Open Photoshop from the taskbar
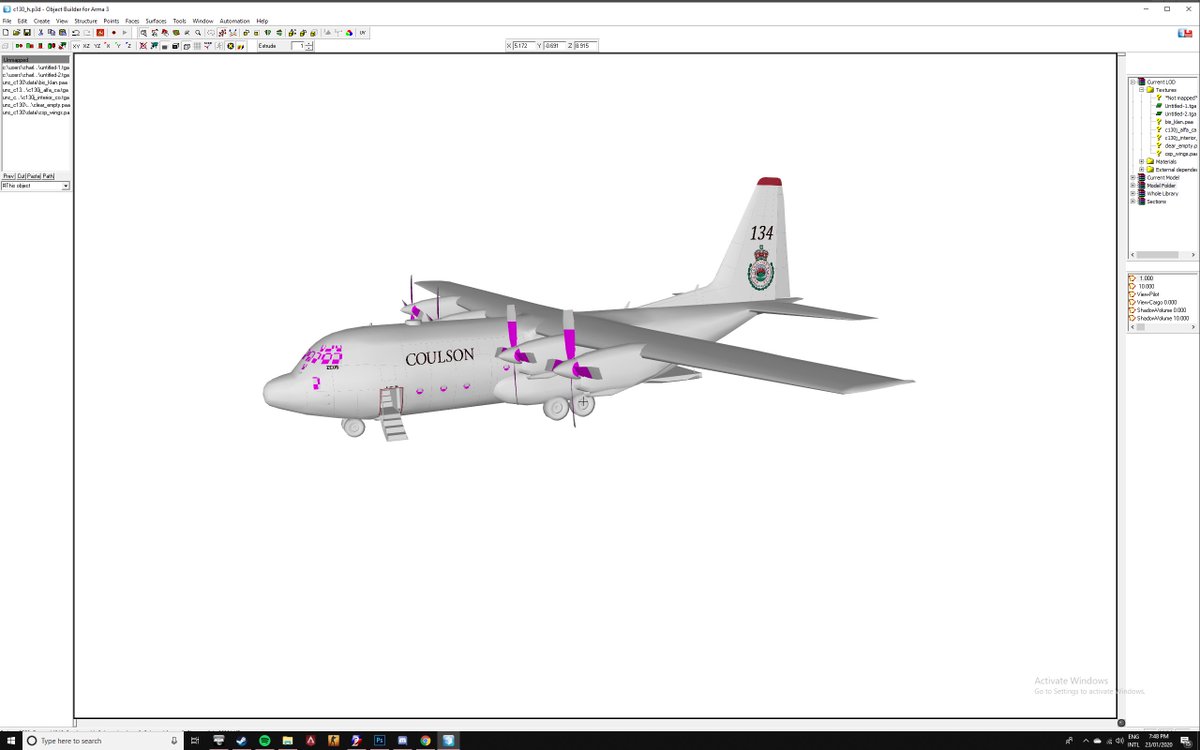 (x=380, y=741)
